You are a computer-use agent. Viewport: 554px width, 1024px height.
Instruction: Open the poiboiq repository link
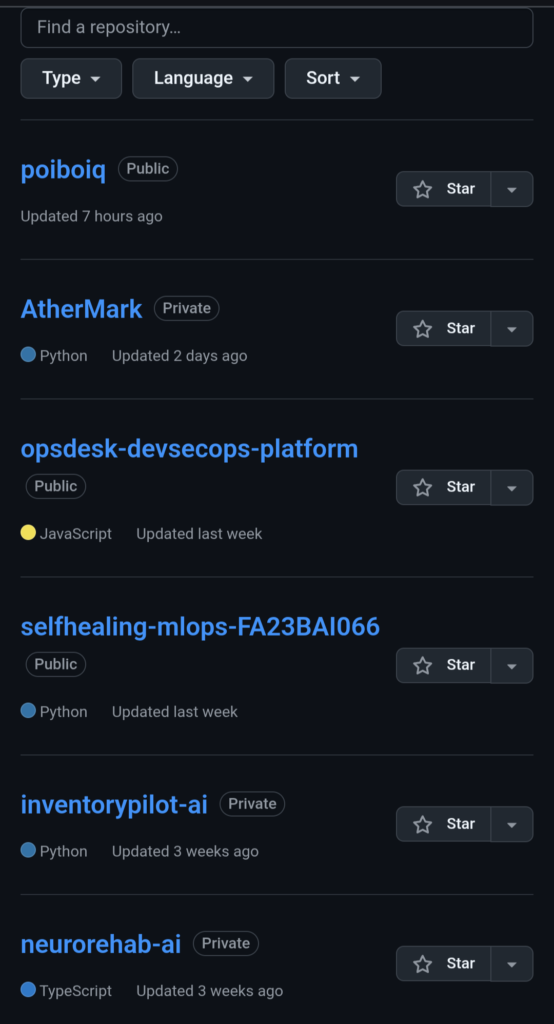pyautogui.click(x=63, y=170)
